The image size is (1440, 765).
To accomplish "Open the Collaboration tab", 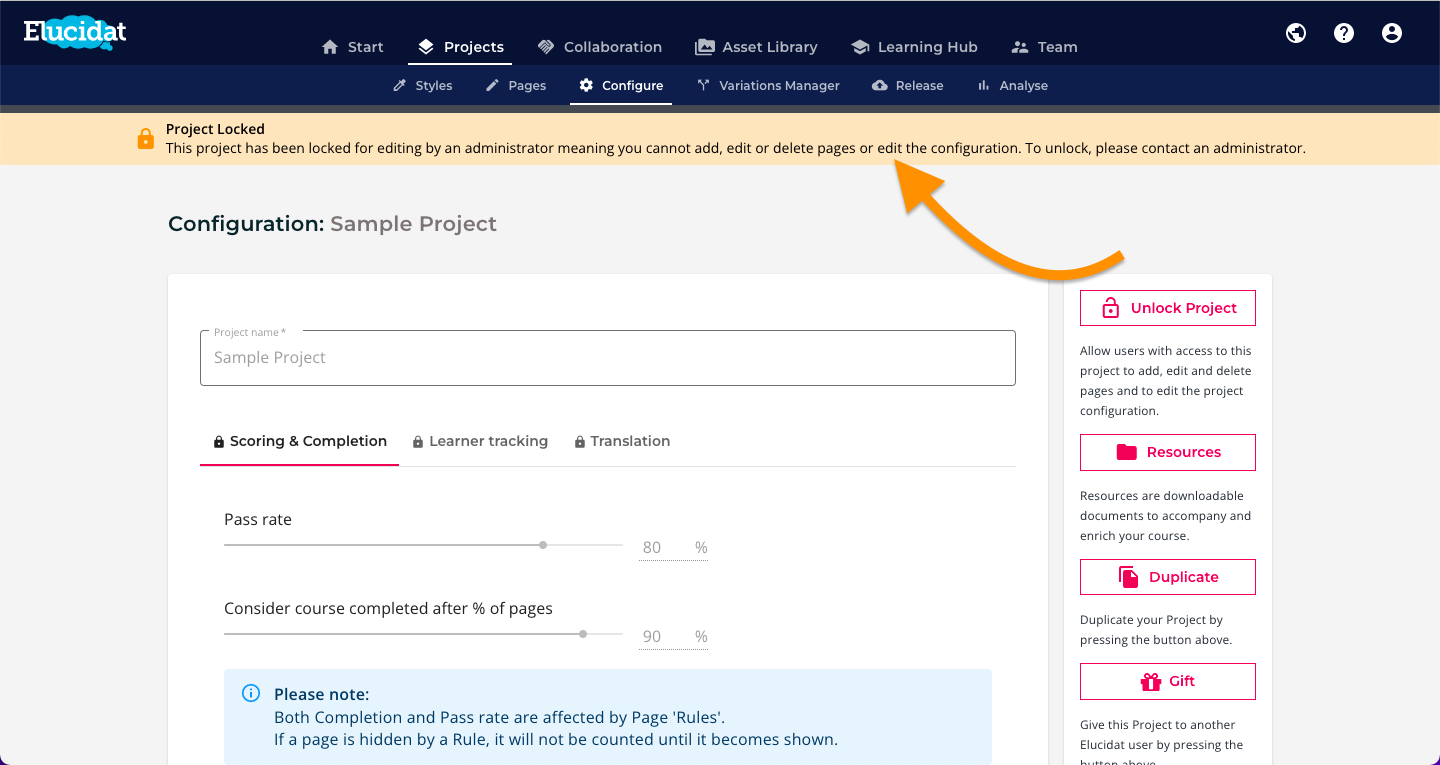I will [599, 47].
